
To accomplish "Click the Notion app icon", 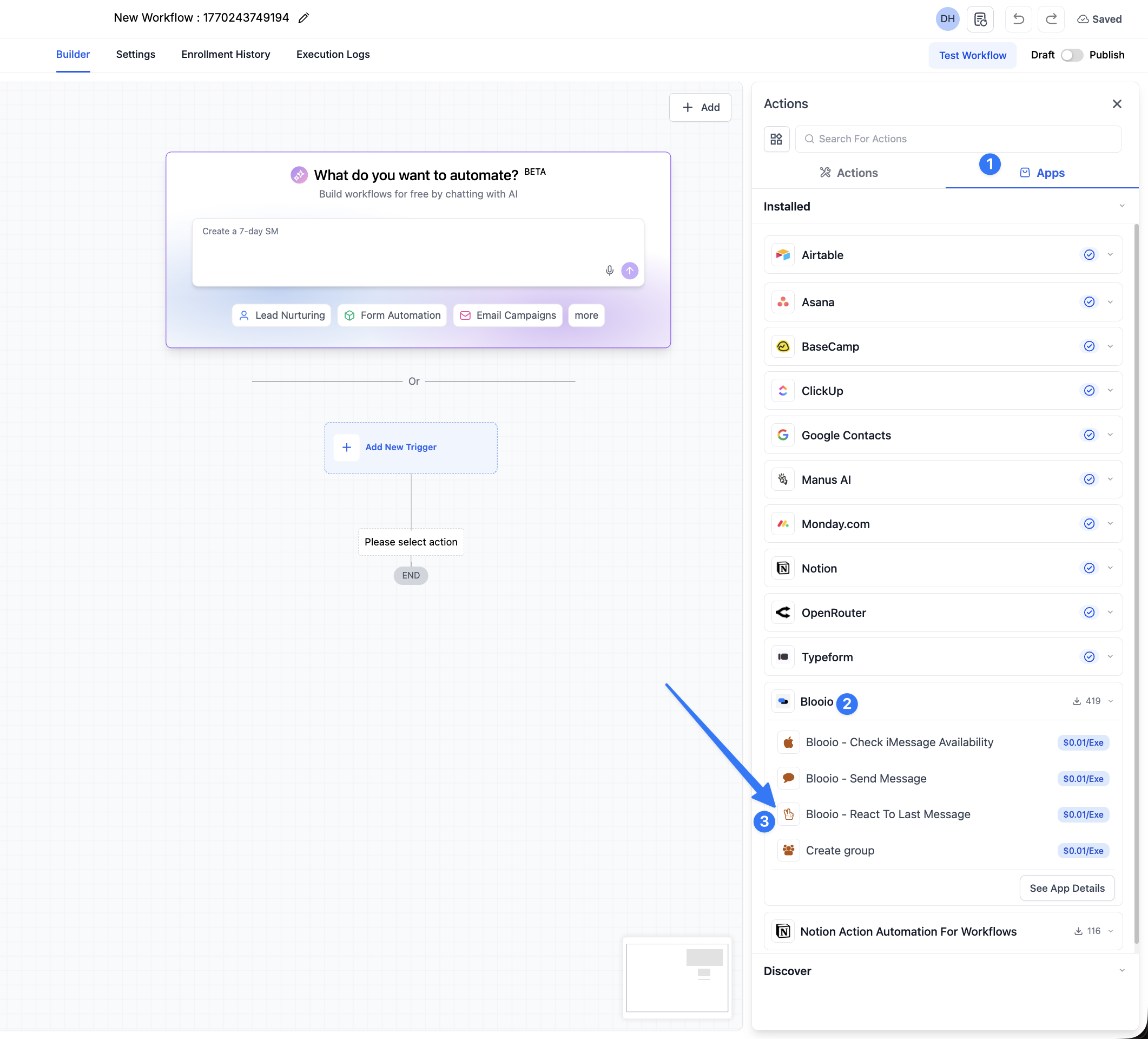I will [783, 569].
